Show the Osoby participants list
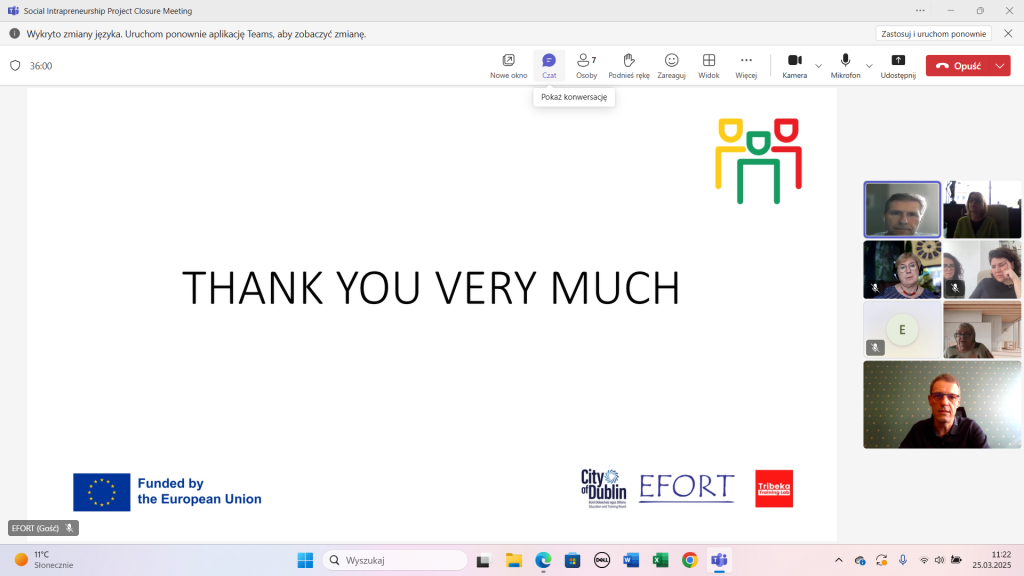Image resolution: width=1024 pixels, height=576 pixels. point(586,65)
